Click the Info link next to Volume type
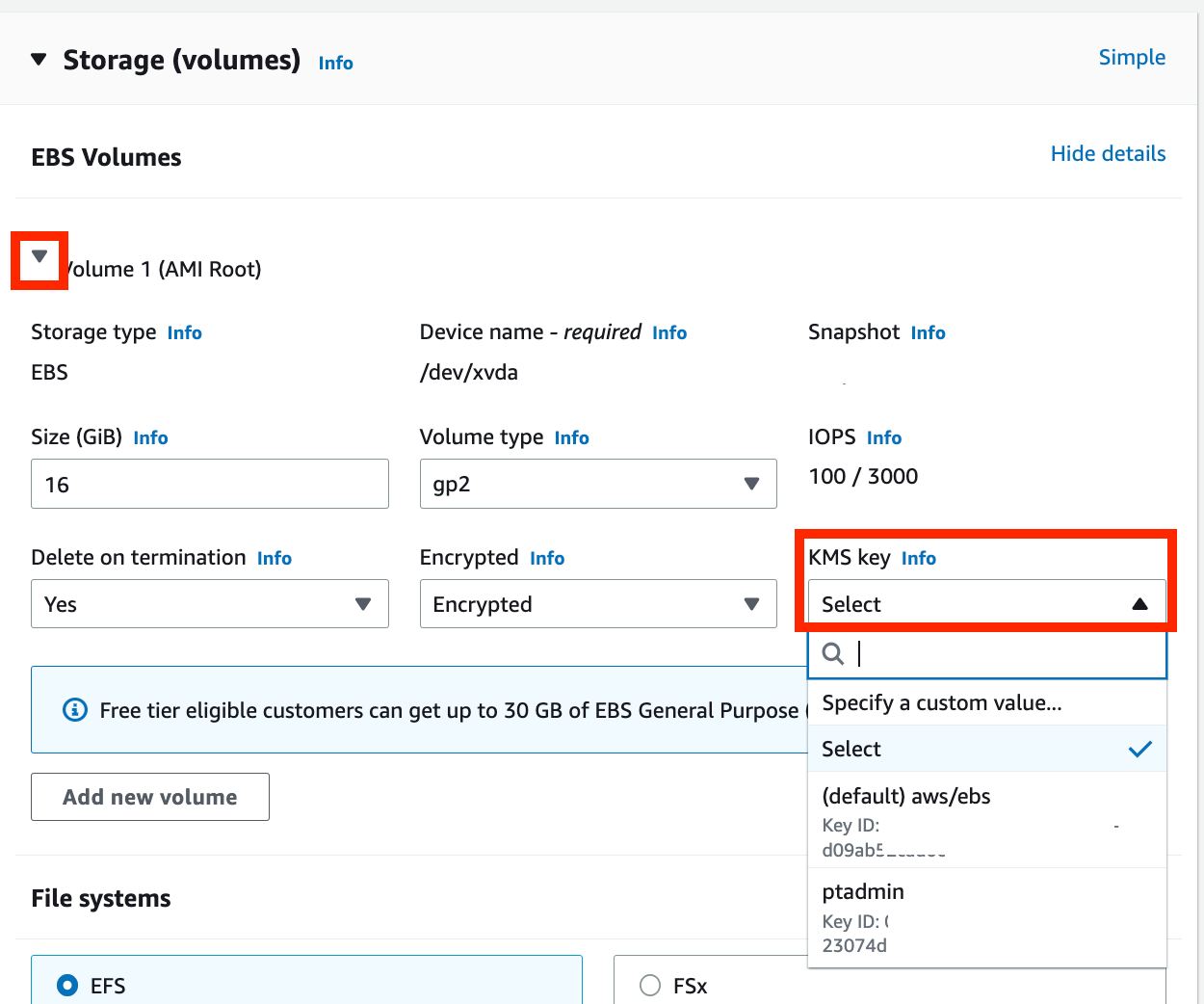This screenshot has height=1004, width=1204. click(571, 438)
